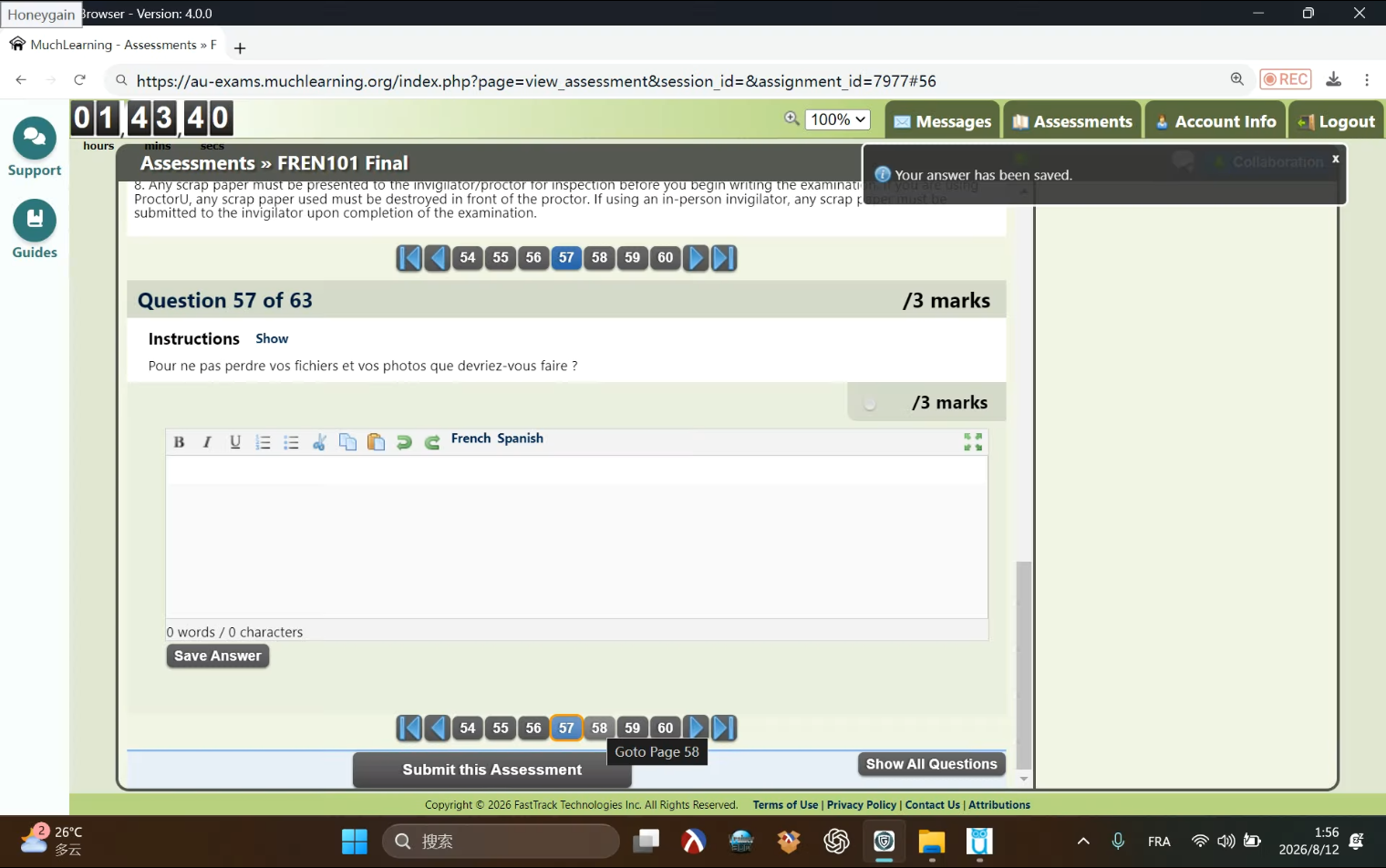
Task: Open the Account Info tab
Action: click(1215, 121)
